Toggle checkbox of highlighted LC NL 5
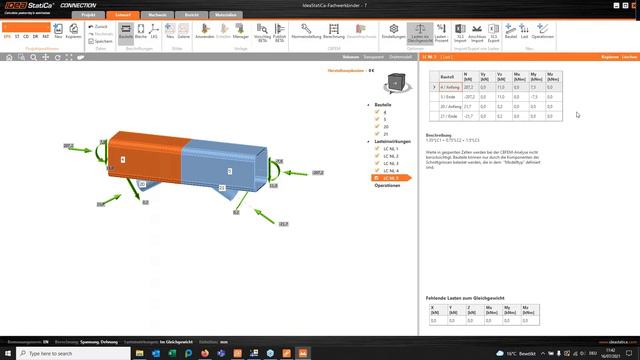Viewport: 640px width, 360px height. point(377,178)
